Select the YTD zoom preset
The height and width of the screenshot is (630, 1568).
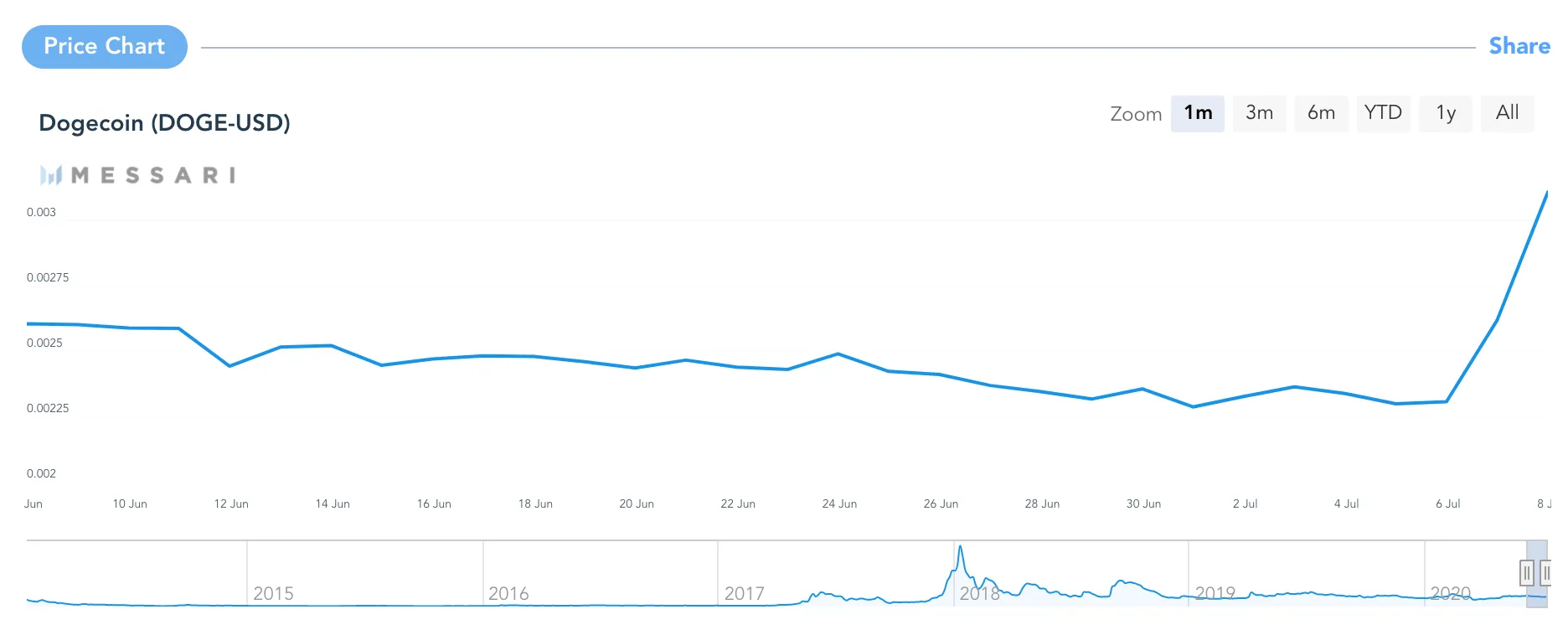coord(1383,112)
